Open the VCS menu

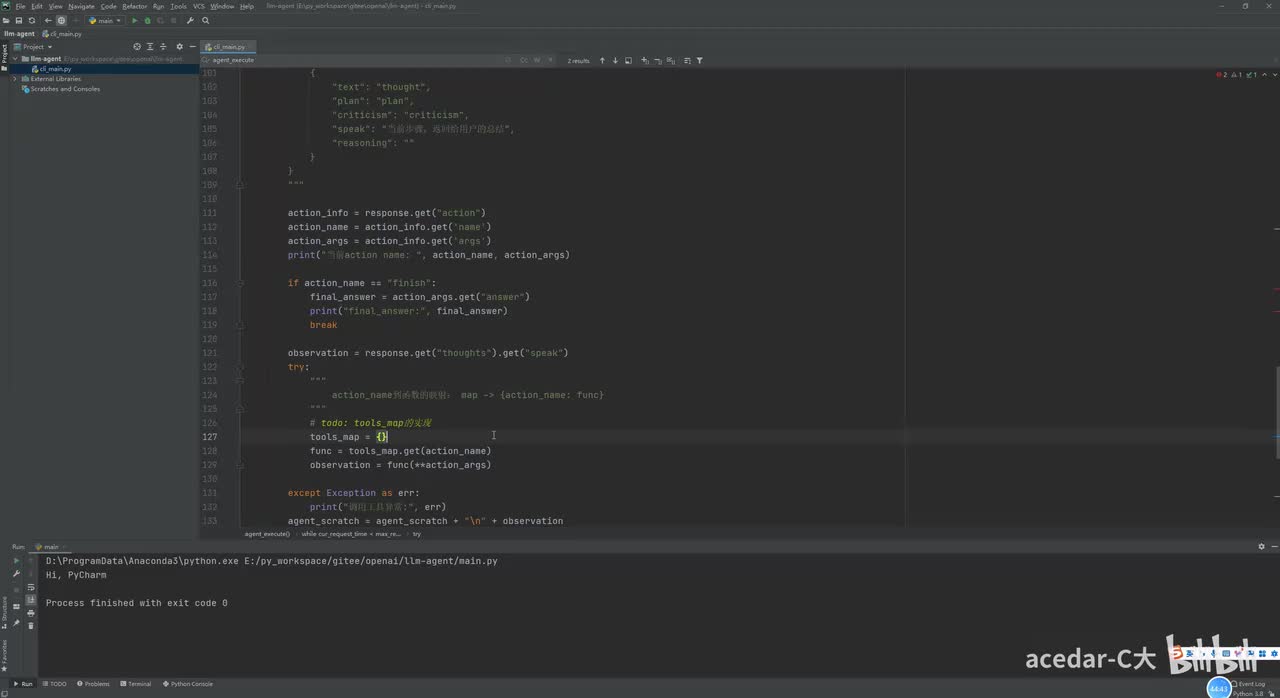click(x=199, y=6)
